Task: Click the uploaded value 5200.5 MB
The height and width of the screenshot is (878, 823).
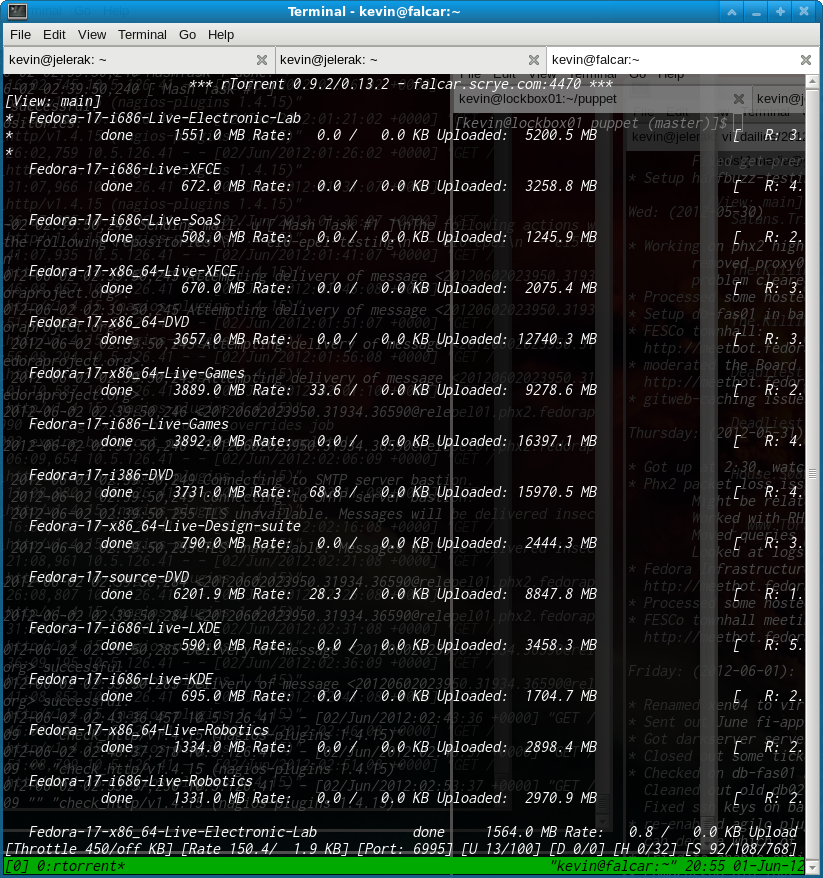Action: [x=561, y=135]
